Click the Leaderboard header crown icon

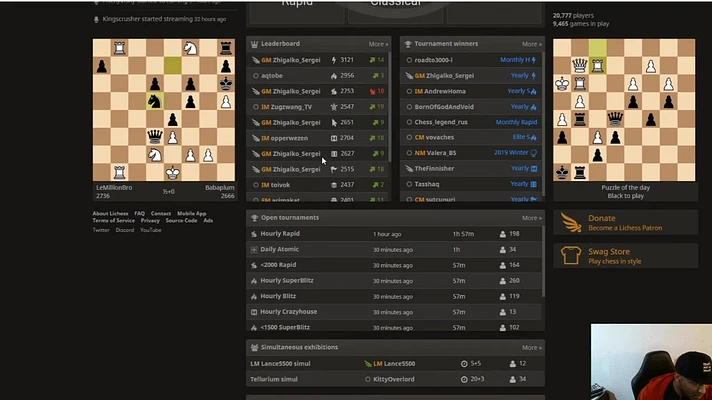[x=254, y=44]
